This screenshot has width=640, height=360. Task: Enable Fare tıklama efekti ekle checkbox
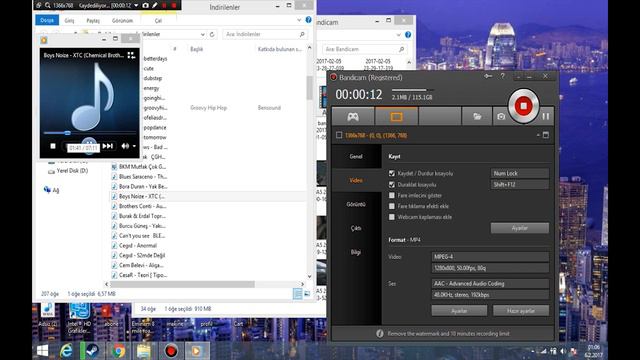point(392,206)
